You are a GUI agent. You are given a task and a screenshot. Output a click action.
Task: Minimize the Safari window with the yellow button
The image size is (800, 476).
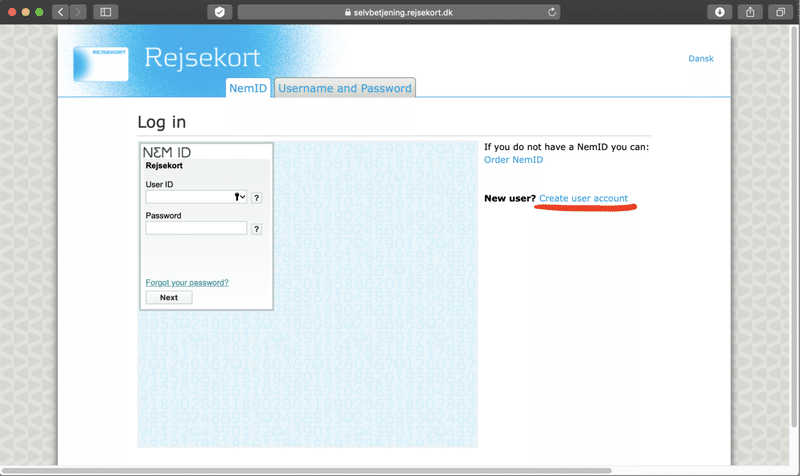click(26, 12)
